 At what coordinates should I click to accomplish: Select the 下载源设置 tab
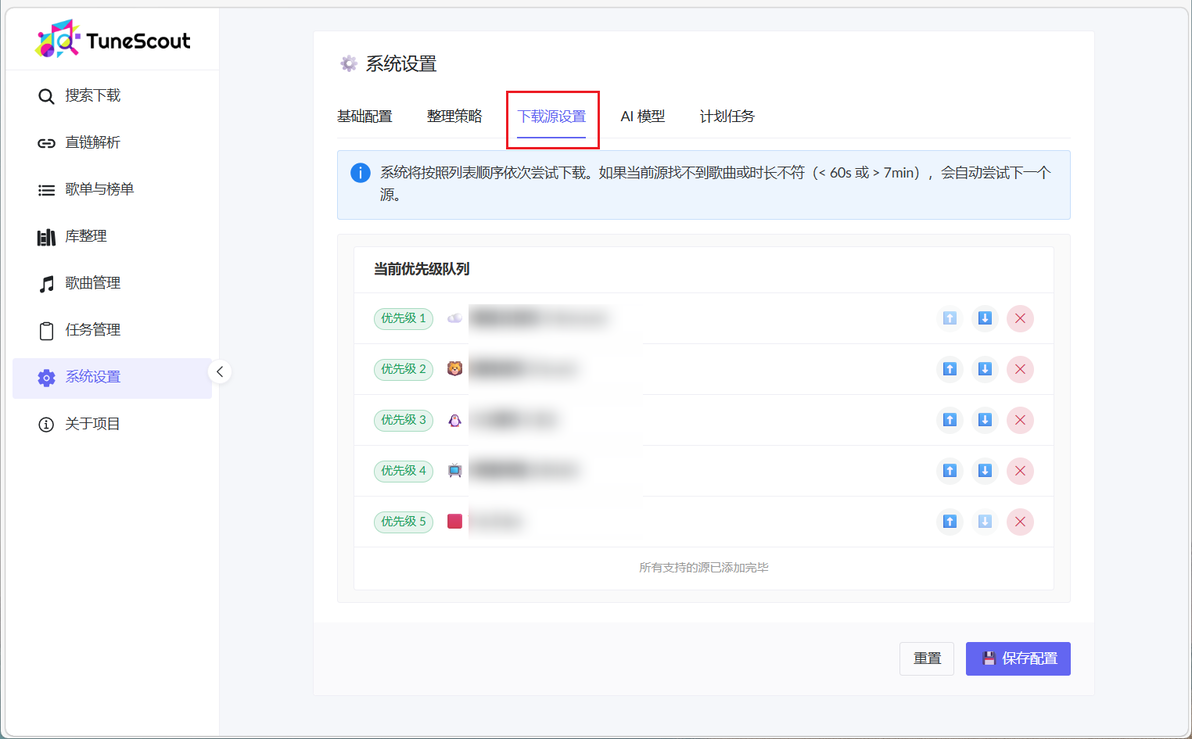click(552, 116)
